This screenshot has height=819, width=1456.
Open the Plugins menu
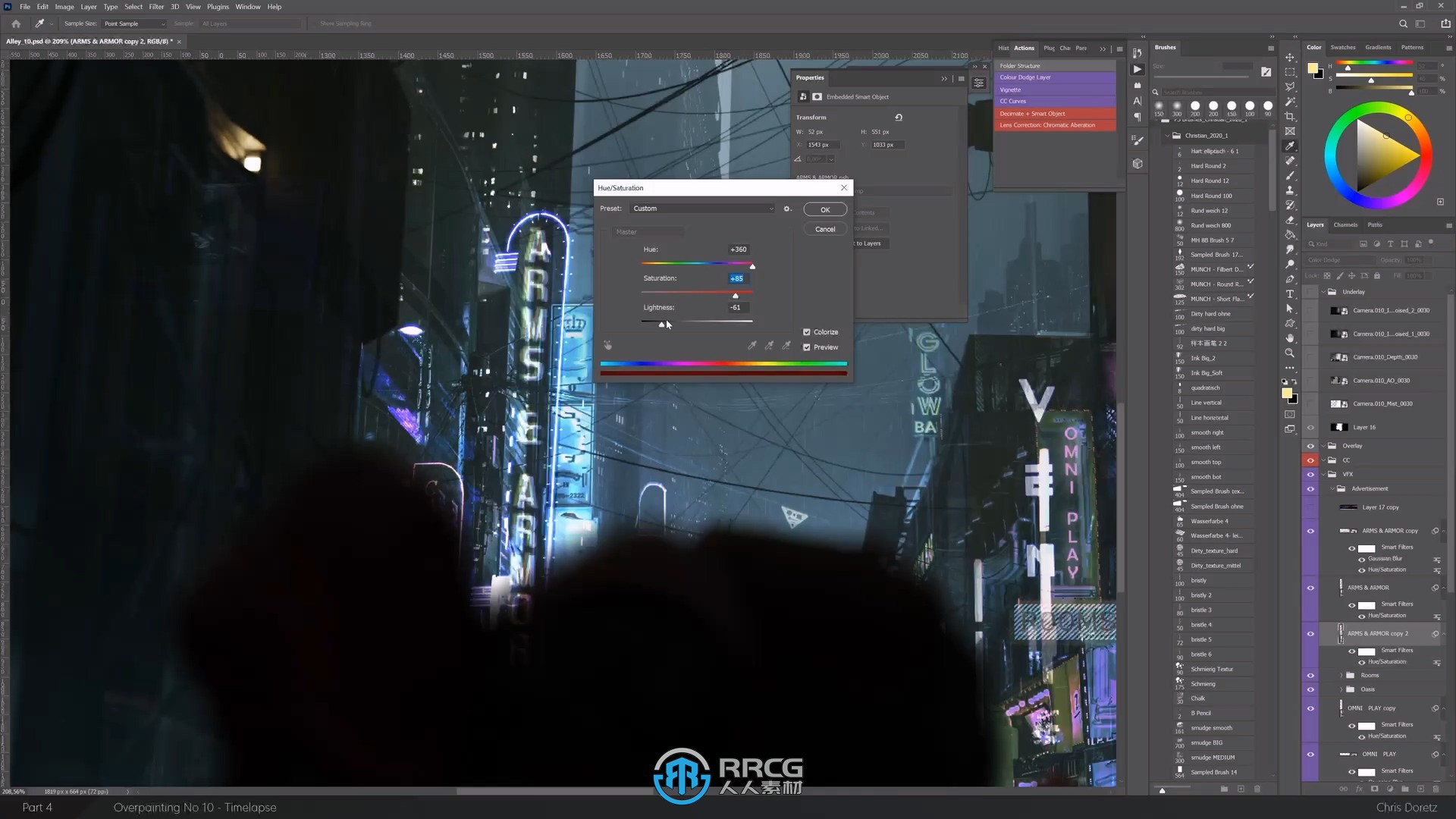coord(218,7)
